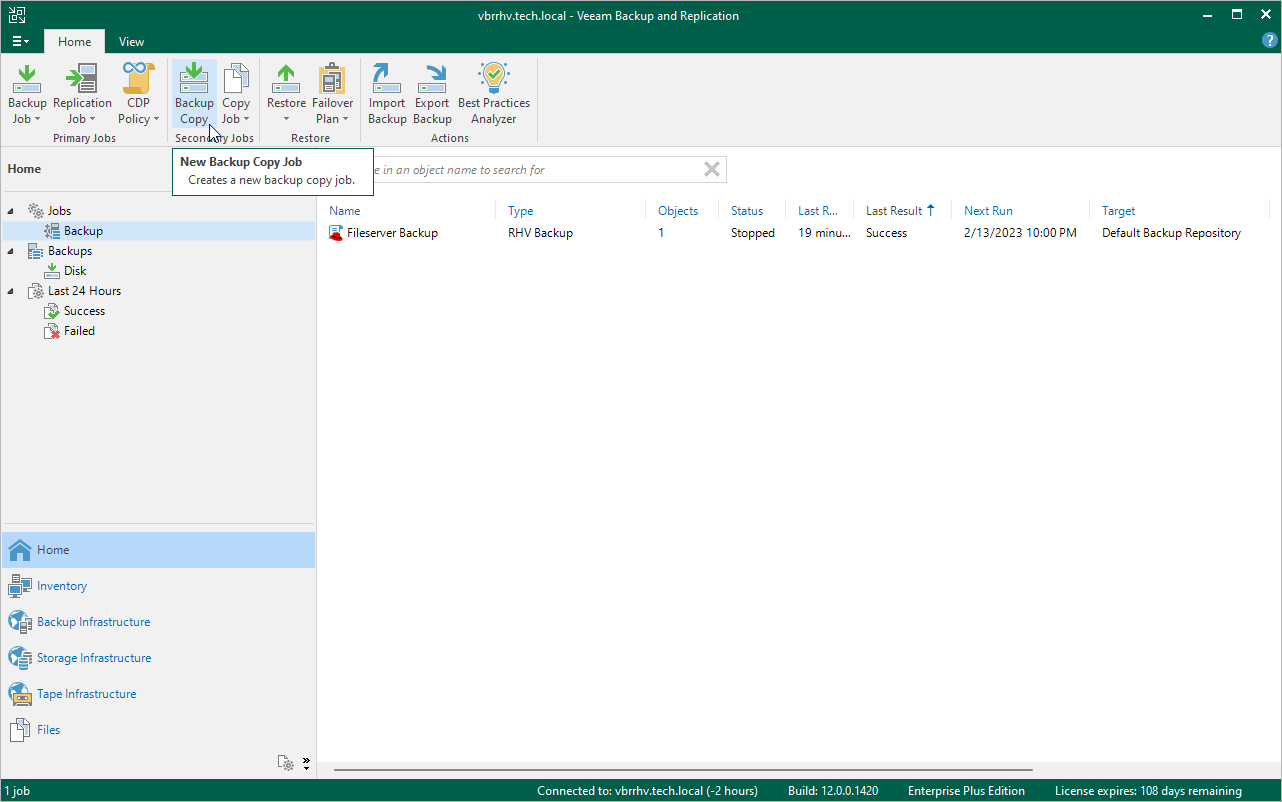Choose Export Backup in the ribbon
This screenshot has width=1282, height=802.
click(x=432, y=94)
